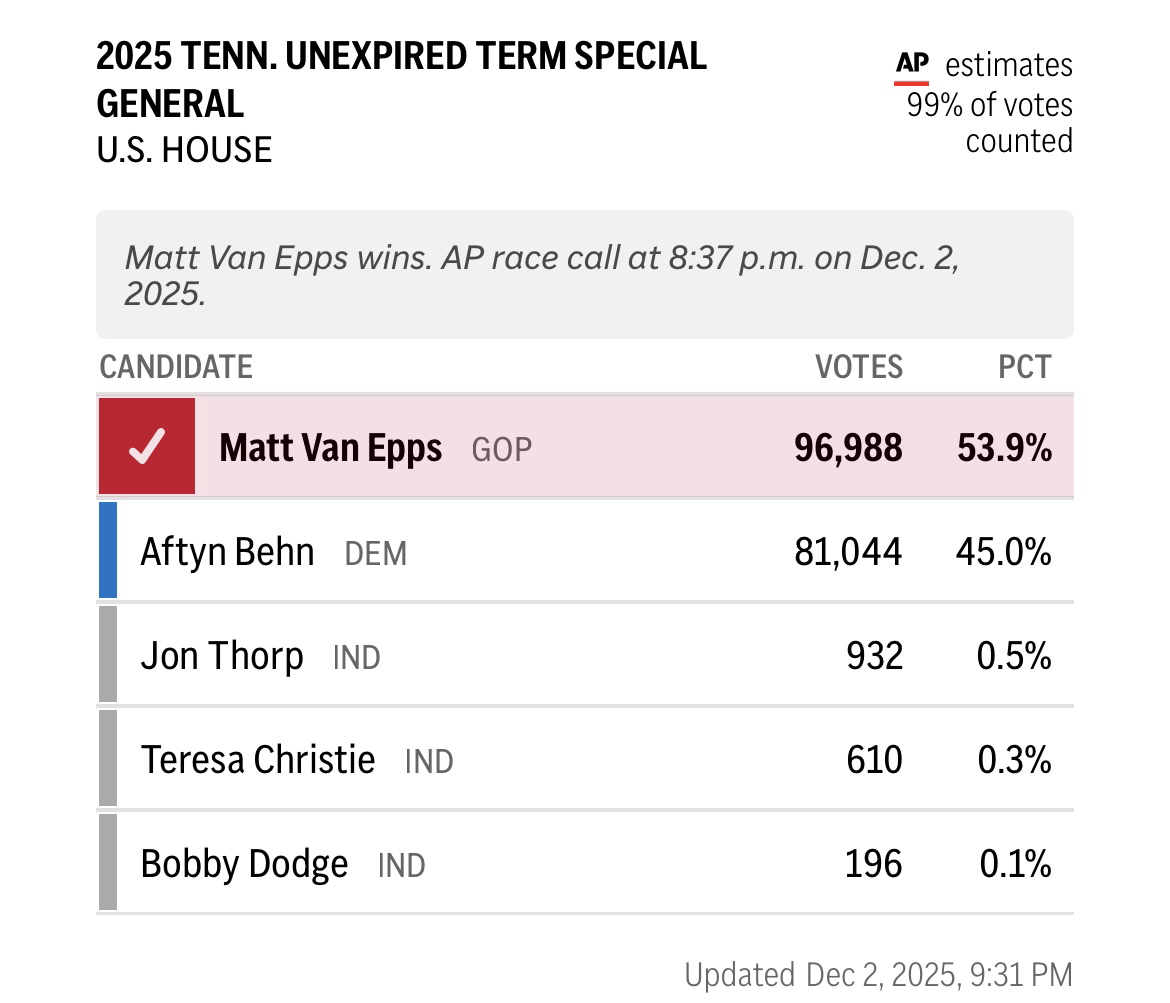Click the AP logo icon
Screen dimensions: 1170x1003
point(911,66)
